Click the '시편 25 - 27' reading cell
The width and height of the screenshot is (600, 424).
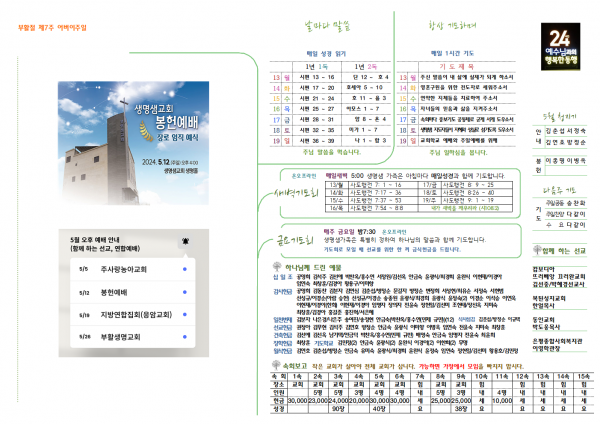pyautogui.click(x=317, y=109)
